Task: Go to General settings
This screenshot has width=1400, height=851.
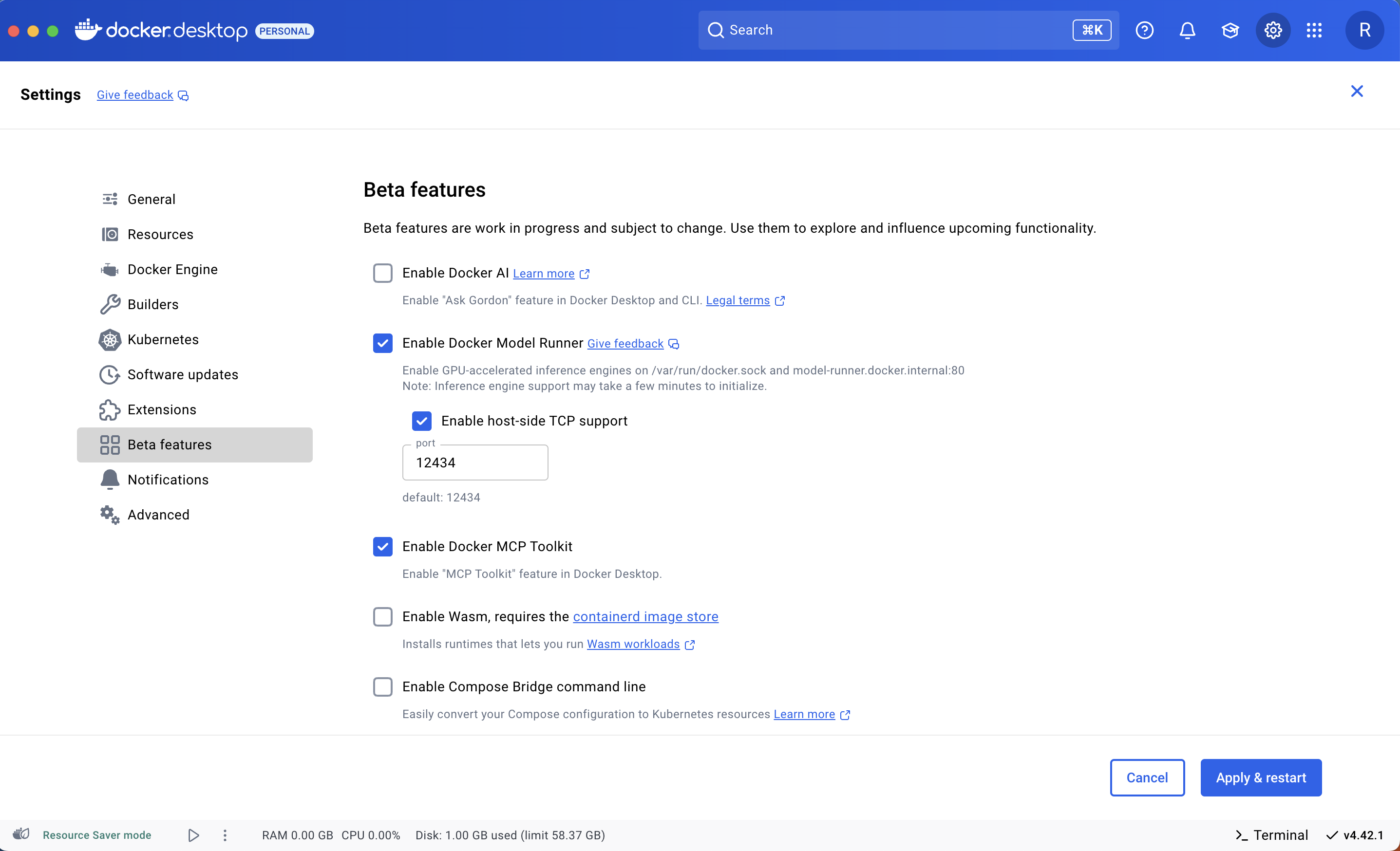Action: click(194, 199)
